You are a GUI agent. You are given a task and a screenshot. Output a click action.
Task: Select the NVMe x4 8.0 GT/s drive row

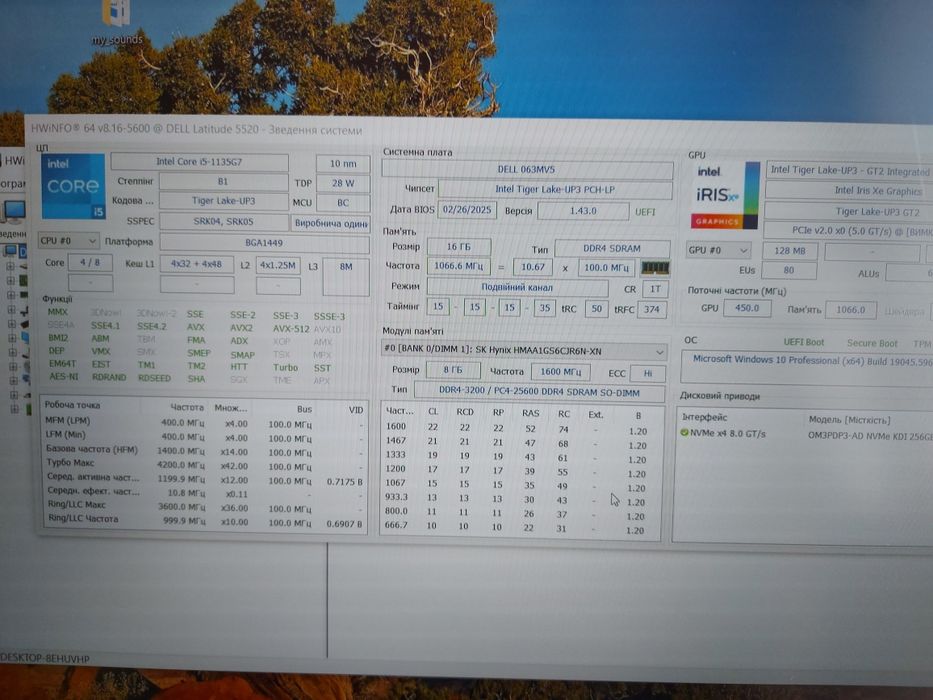[804, 435]
